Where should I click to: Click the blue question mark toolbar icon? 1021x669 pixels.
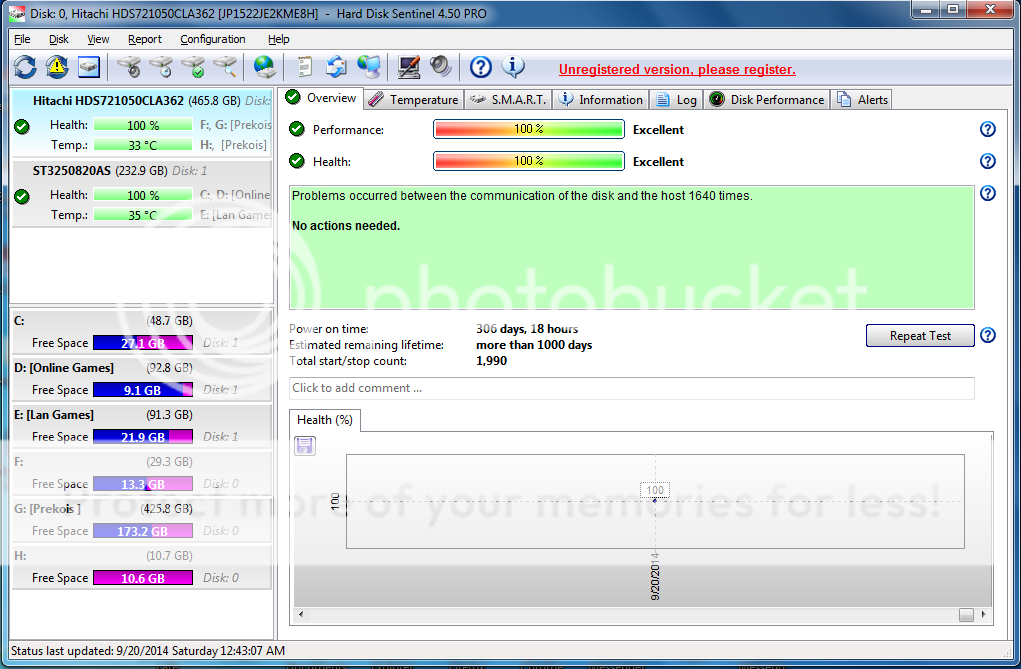pyautogui.click(x=481, y=67)
